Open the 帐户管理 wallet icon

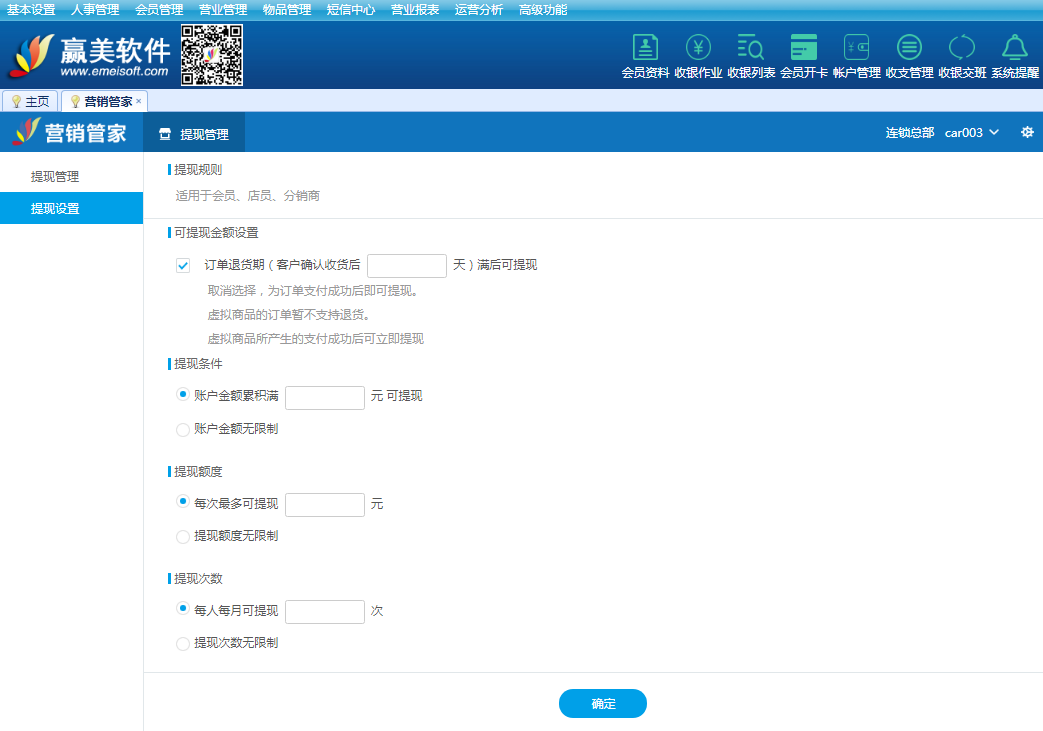click(856, 48)
